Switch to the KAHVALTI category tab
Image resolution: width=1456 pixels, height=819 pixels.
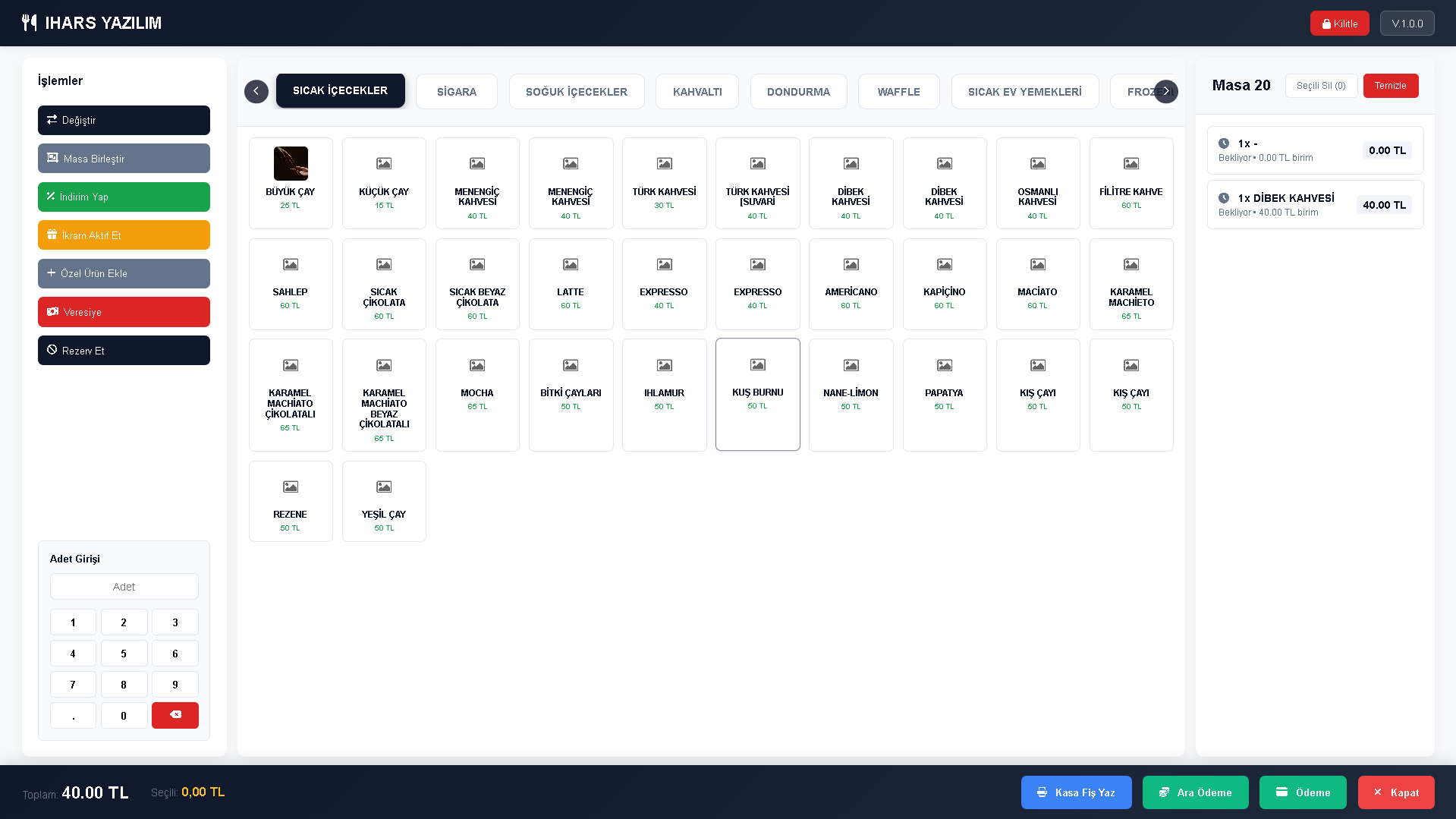point(697,92)
